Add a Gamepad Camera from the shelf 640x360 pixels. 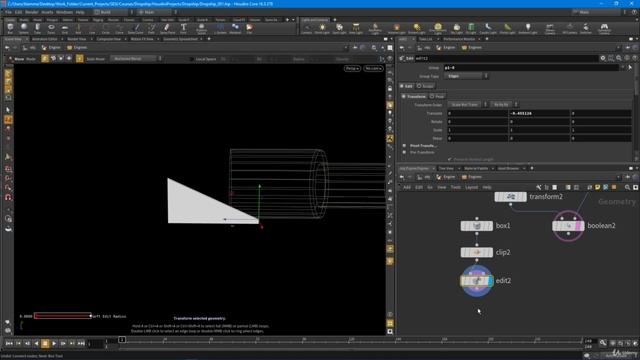(604, 29)
